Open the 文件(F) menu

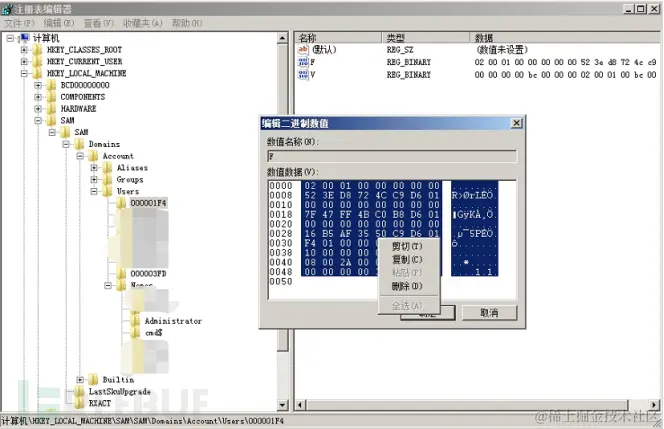[x=19, y=23]
